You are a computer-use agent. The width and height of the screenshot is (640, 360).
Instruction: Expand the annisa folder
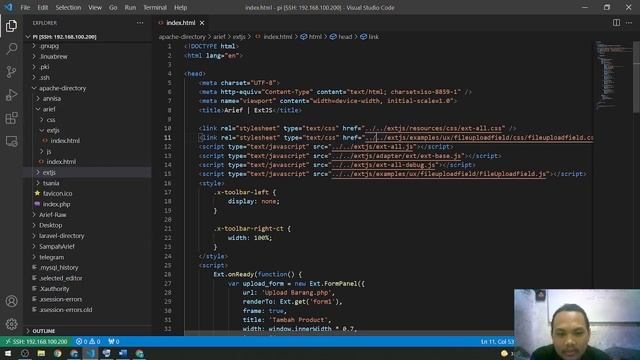pyautogui.click(x=52, y=98)
